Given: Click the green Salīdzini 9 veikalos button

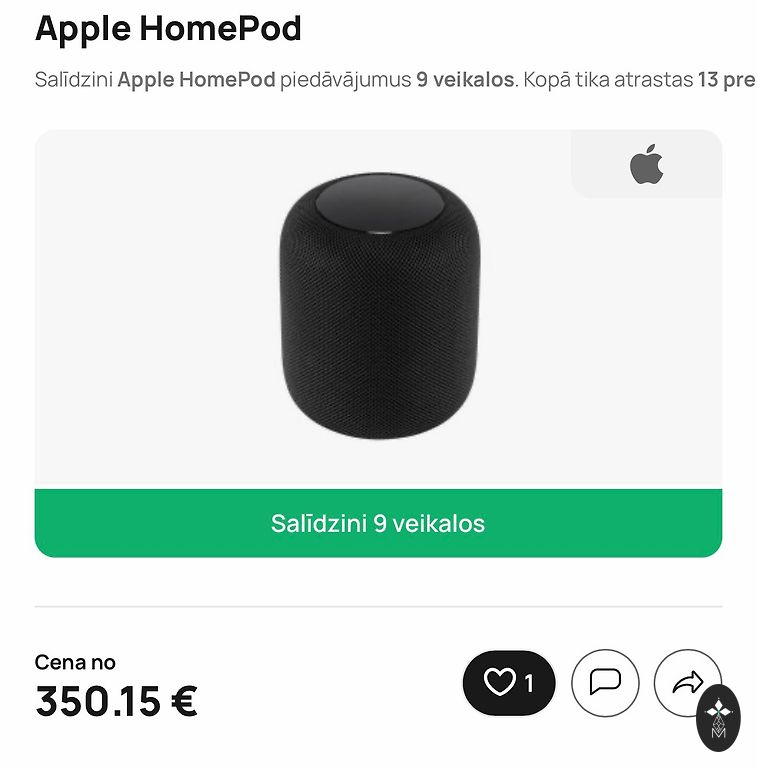Looking at the screenshot, I should [378, 523].
